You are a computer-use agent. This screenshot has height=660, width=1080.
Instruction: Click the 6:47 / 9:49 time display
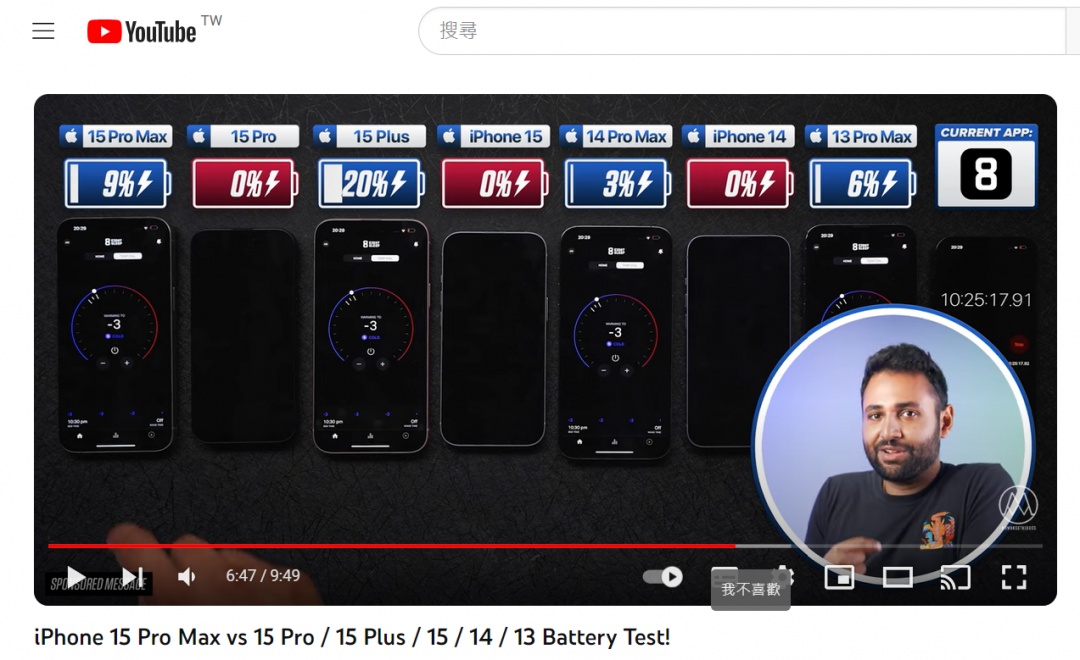click(263, 576)
